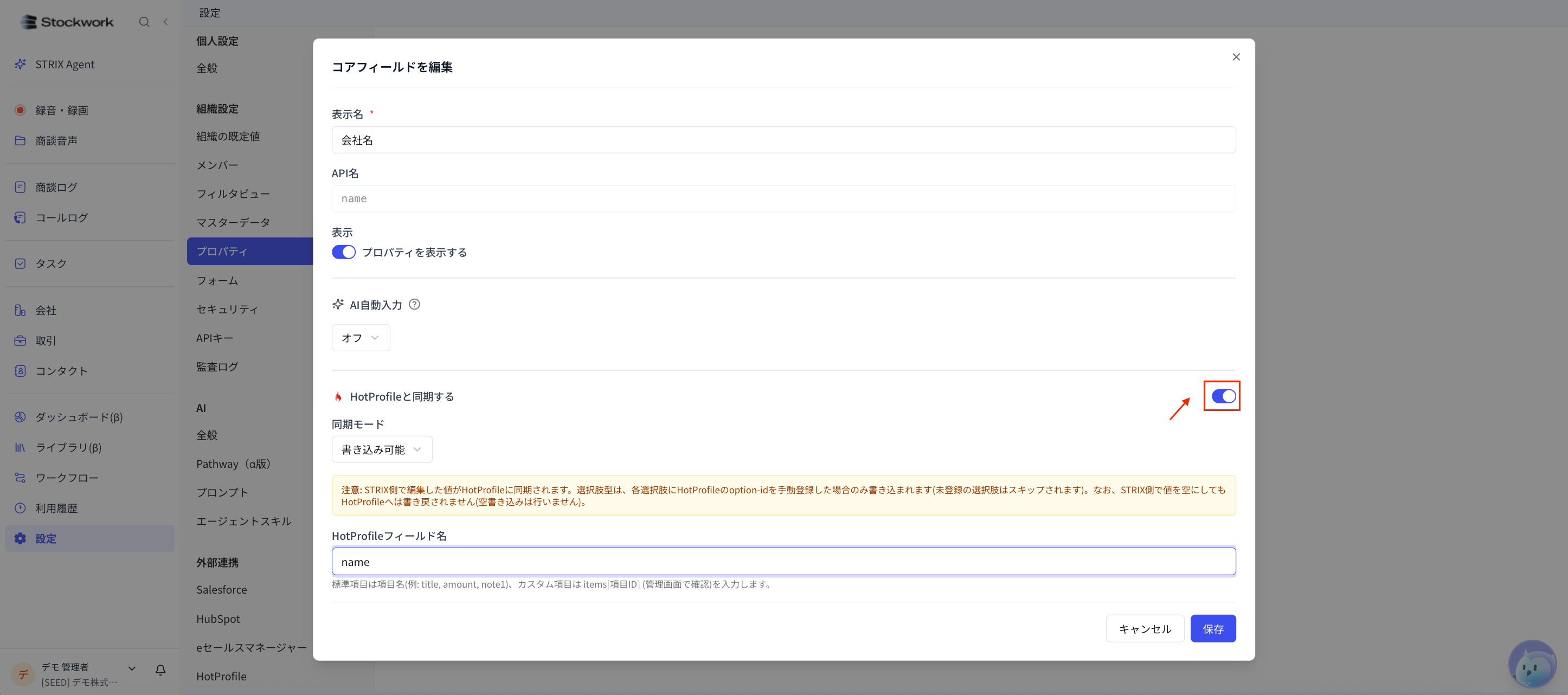
Task: Click the ライブラリ(β) icon
Action: tap(20, 447)
